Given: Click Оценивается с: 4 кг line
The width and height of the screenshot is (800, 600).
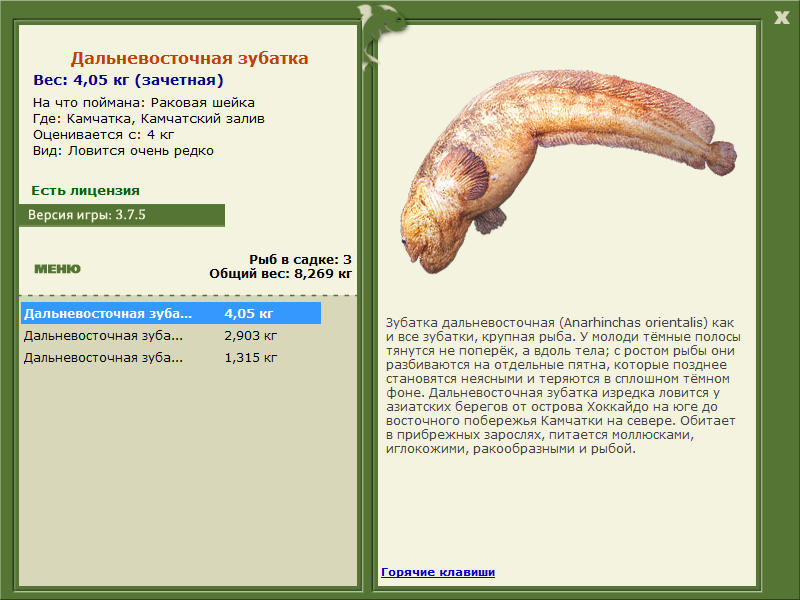Looking at the screenshot, I should point(104,135).
